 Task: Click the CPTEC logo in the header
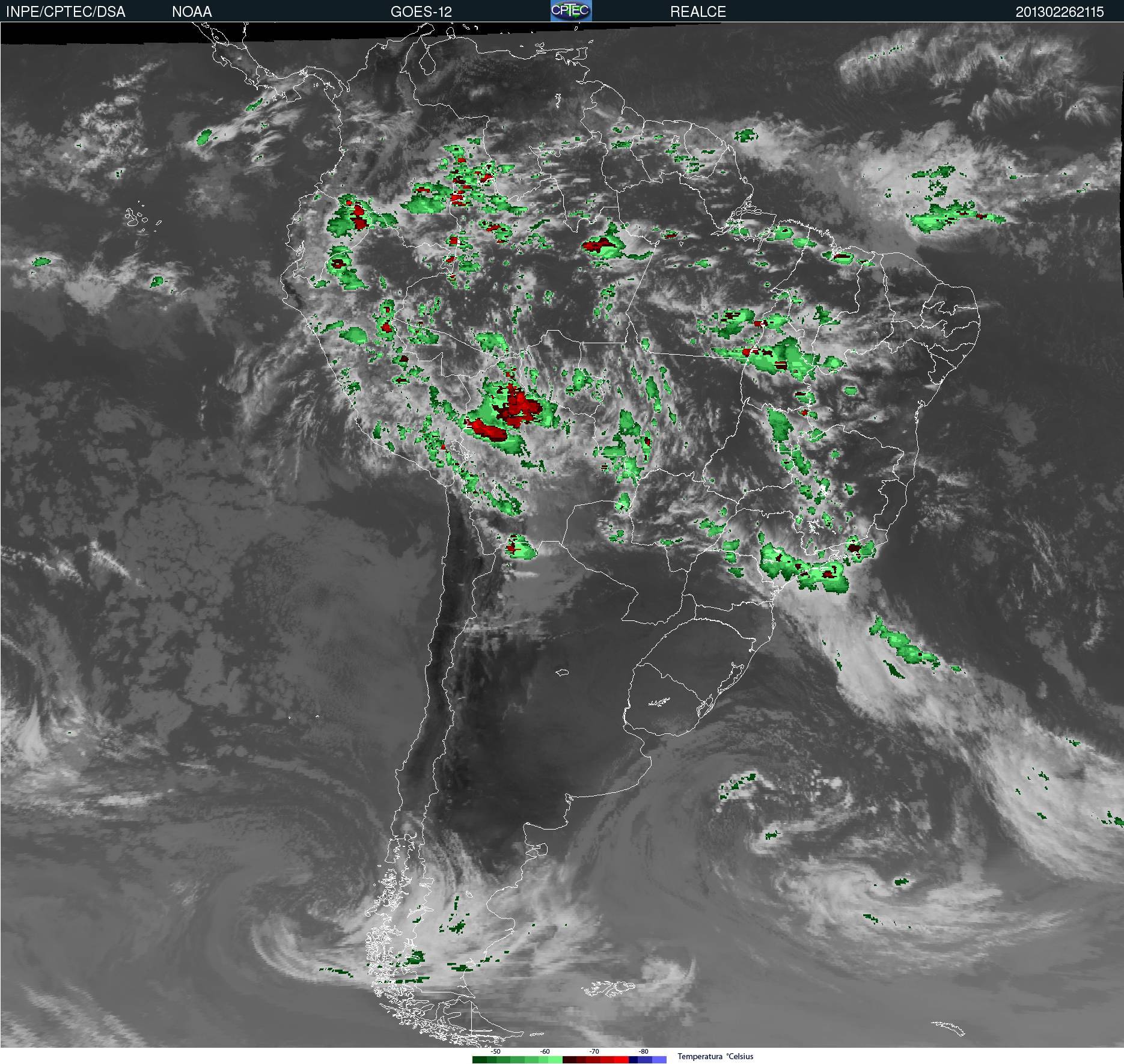click(x=571, y=11)
